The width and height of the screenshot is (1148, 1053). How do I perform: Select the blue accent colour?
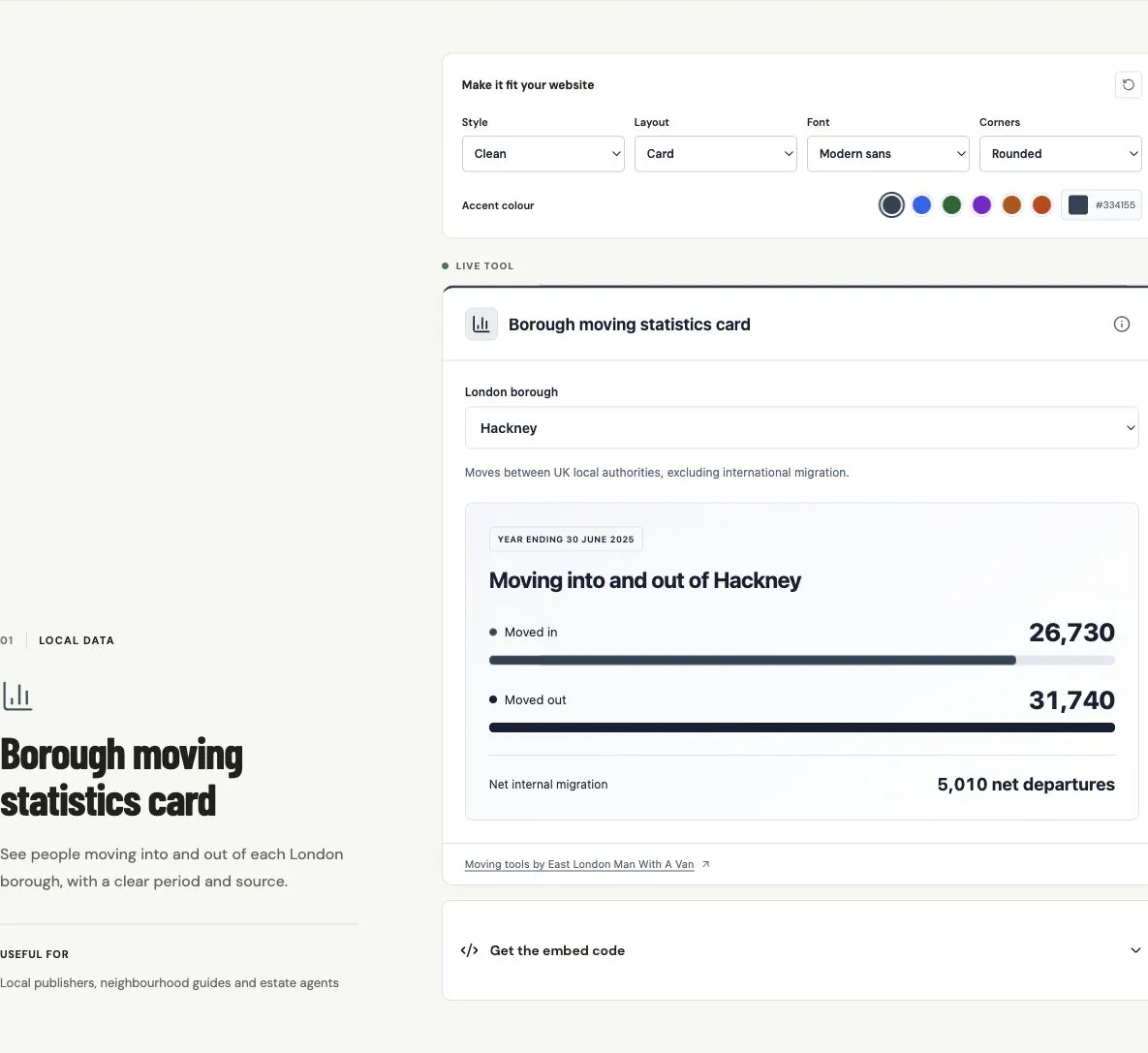(x=921, y=205)
